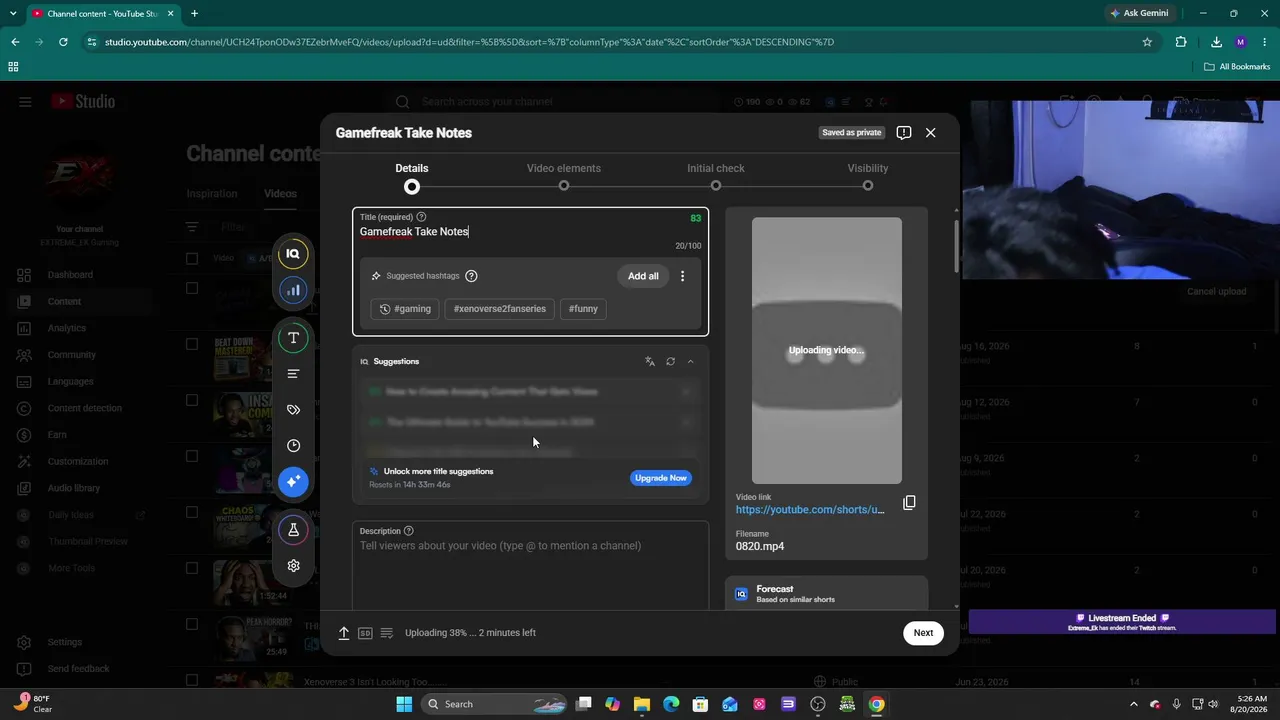The width and height of the screenshot is (1280, 720).
Task: Click Ask Gemini in the Chrome title bar
Action: (x=1138, y=13)
